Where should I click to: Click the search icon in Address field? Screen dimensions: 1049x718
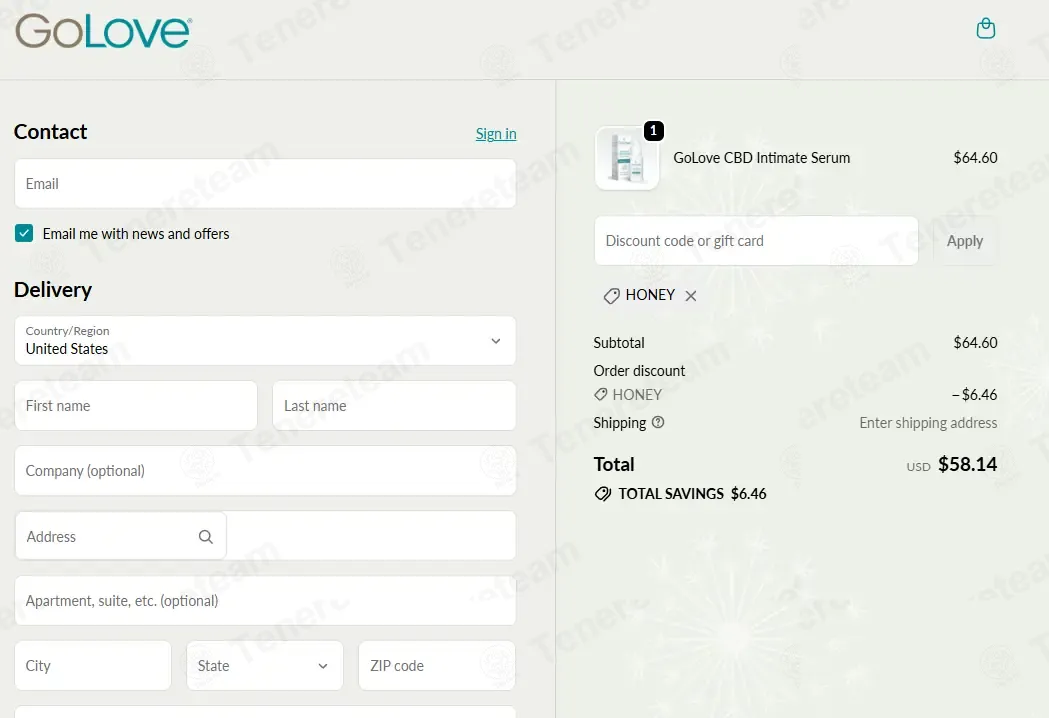[205, 537]
